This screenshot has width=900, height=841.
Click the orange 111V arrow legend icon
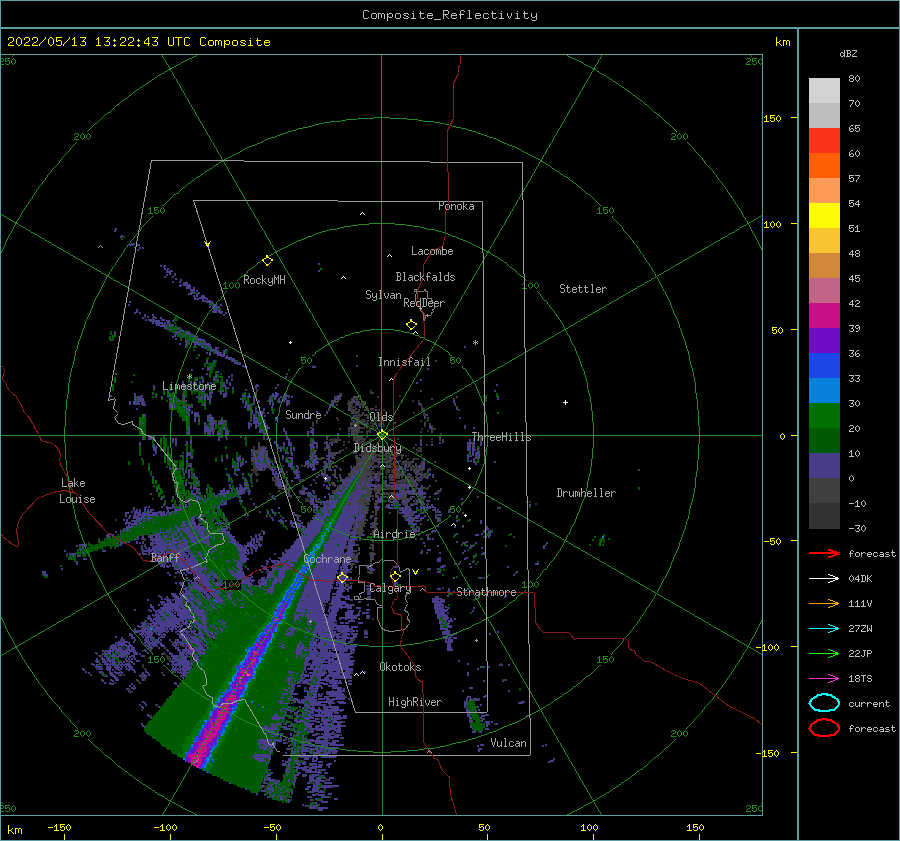(x=824, y=603)
